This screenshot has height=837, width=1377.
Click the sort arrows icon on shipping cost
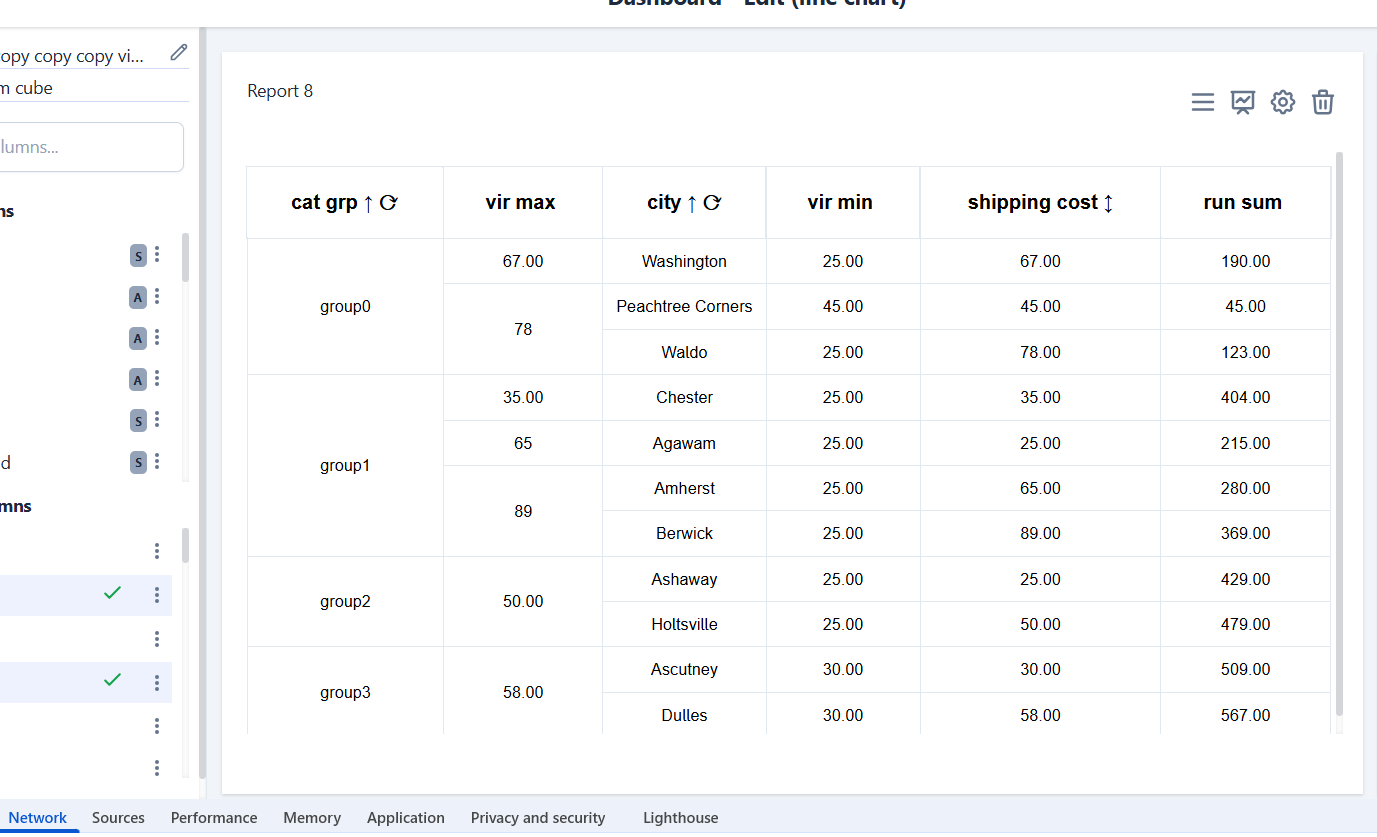pos(1108,203)
